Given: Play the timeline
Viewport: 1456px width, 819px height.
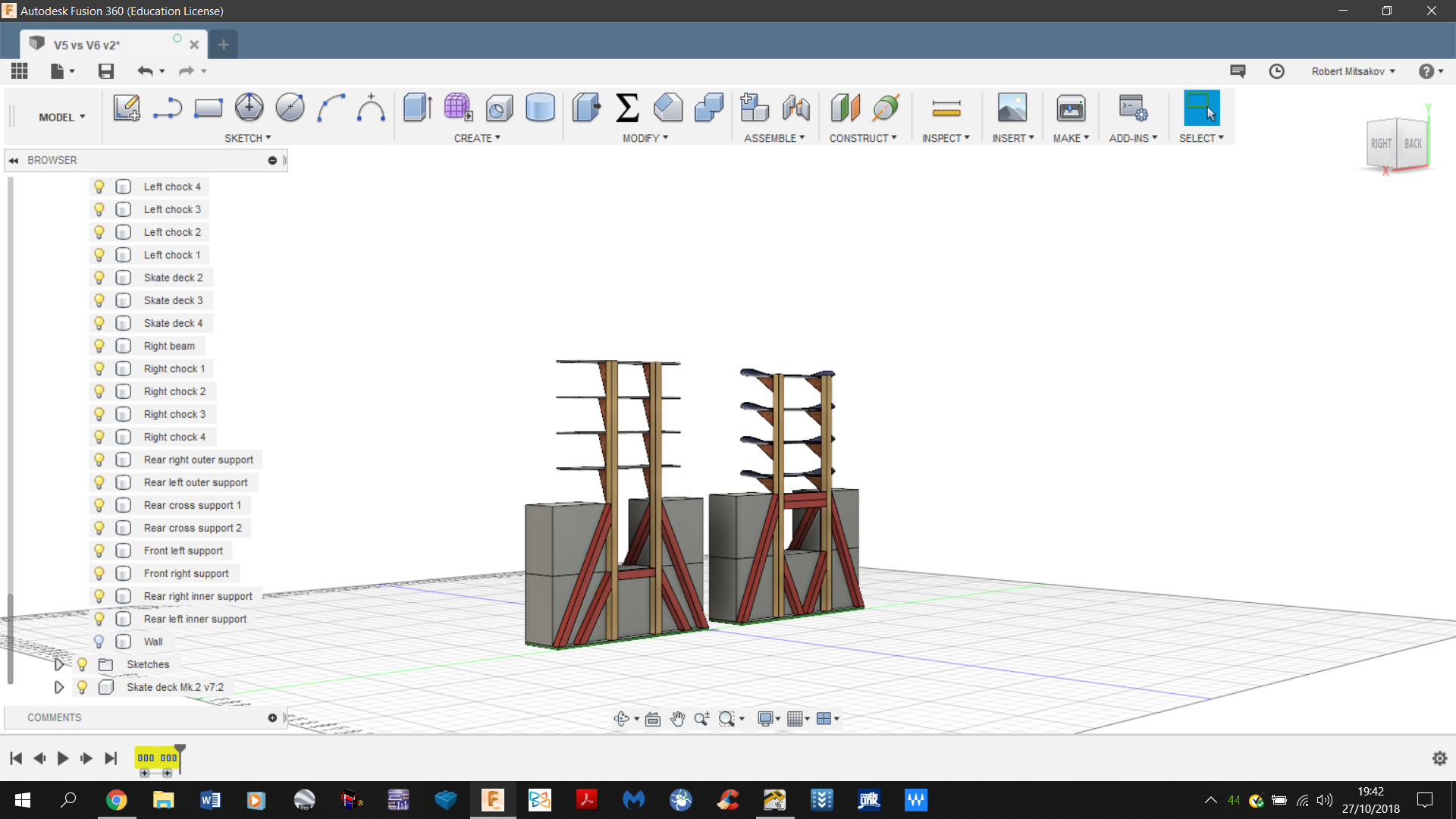Looking at the screenshot, I should click(x=63, y=758).
